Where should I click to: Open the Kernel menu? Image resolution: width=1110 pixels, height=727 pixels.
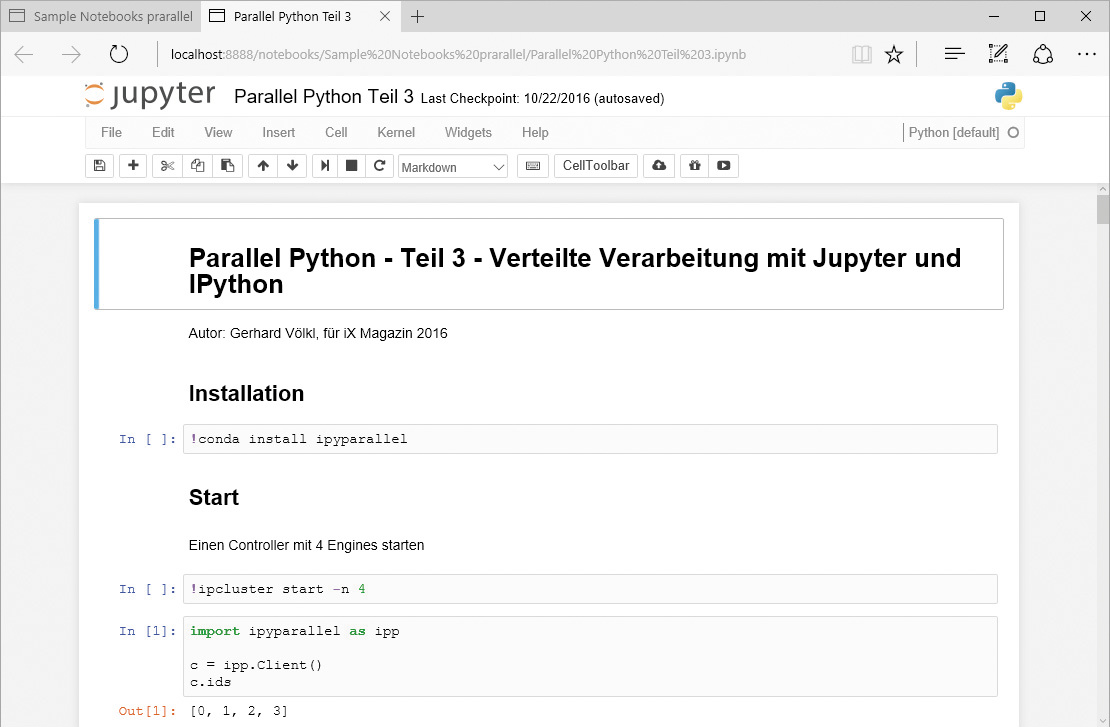point(396,132)
